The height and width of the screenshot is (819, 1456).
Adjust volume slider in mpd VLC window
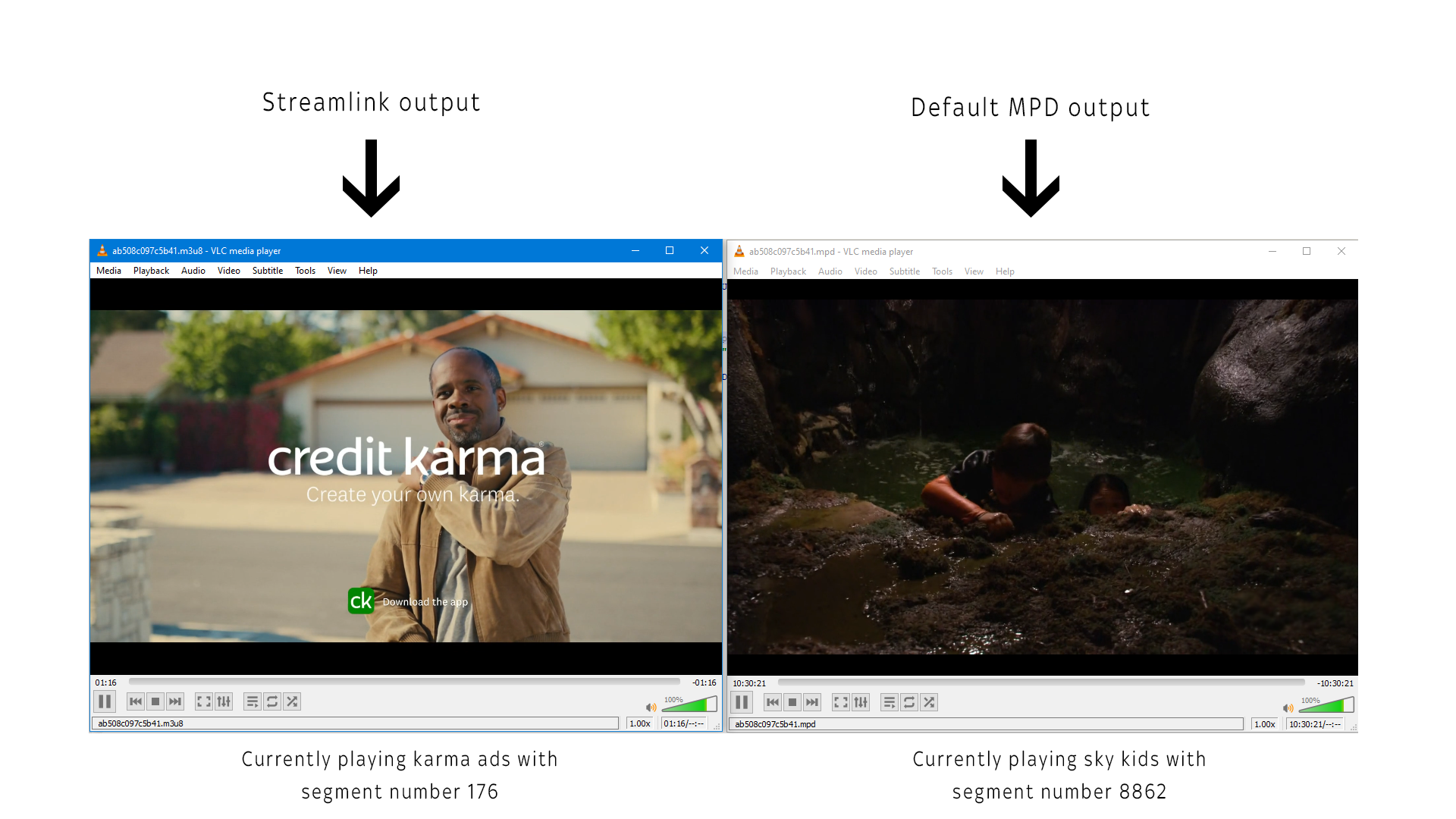click(x=1326, y=704)
